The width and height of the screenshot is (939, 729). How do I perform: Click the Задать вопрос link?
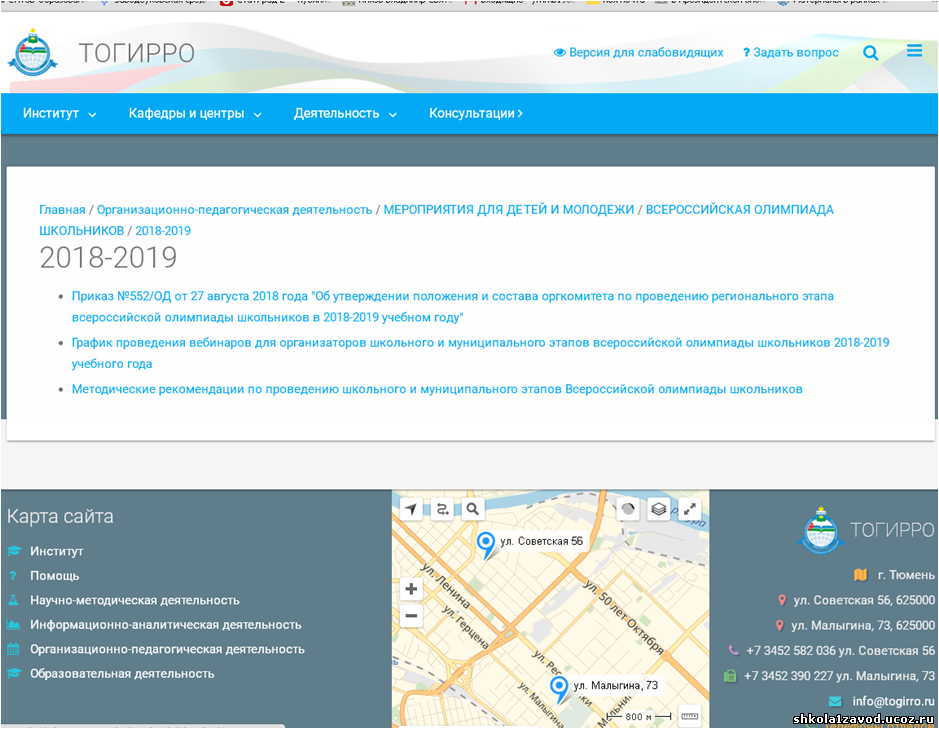[x=790, y=53]
